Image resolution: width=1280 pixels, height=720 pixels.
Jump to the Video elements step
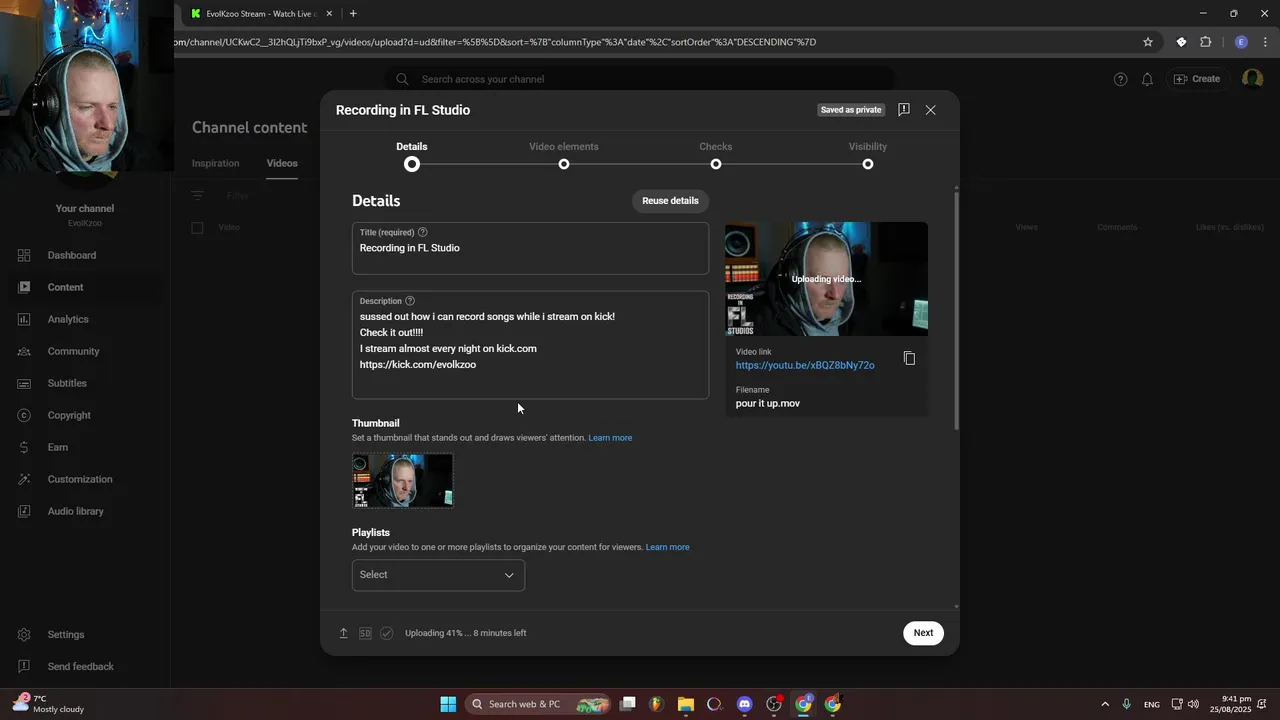(564, 155)
